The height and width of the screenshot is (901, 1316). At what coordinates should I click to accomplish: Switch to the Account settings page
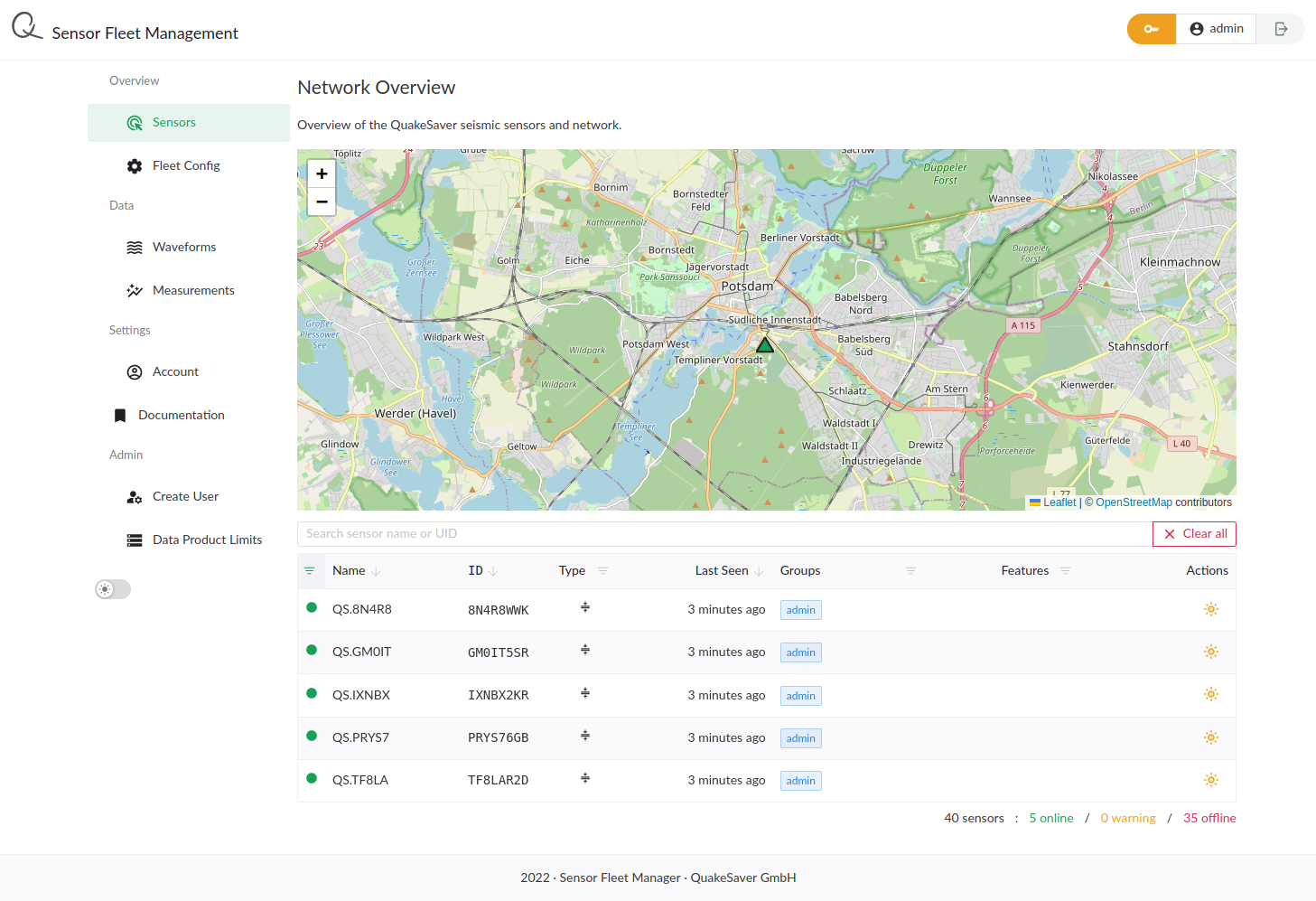[134, 371]
